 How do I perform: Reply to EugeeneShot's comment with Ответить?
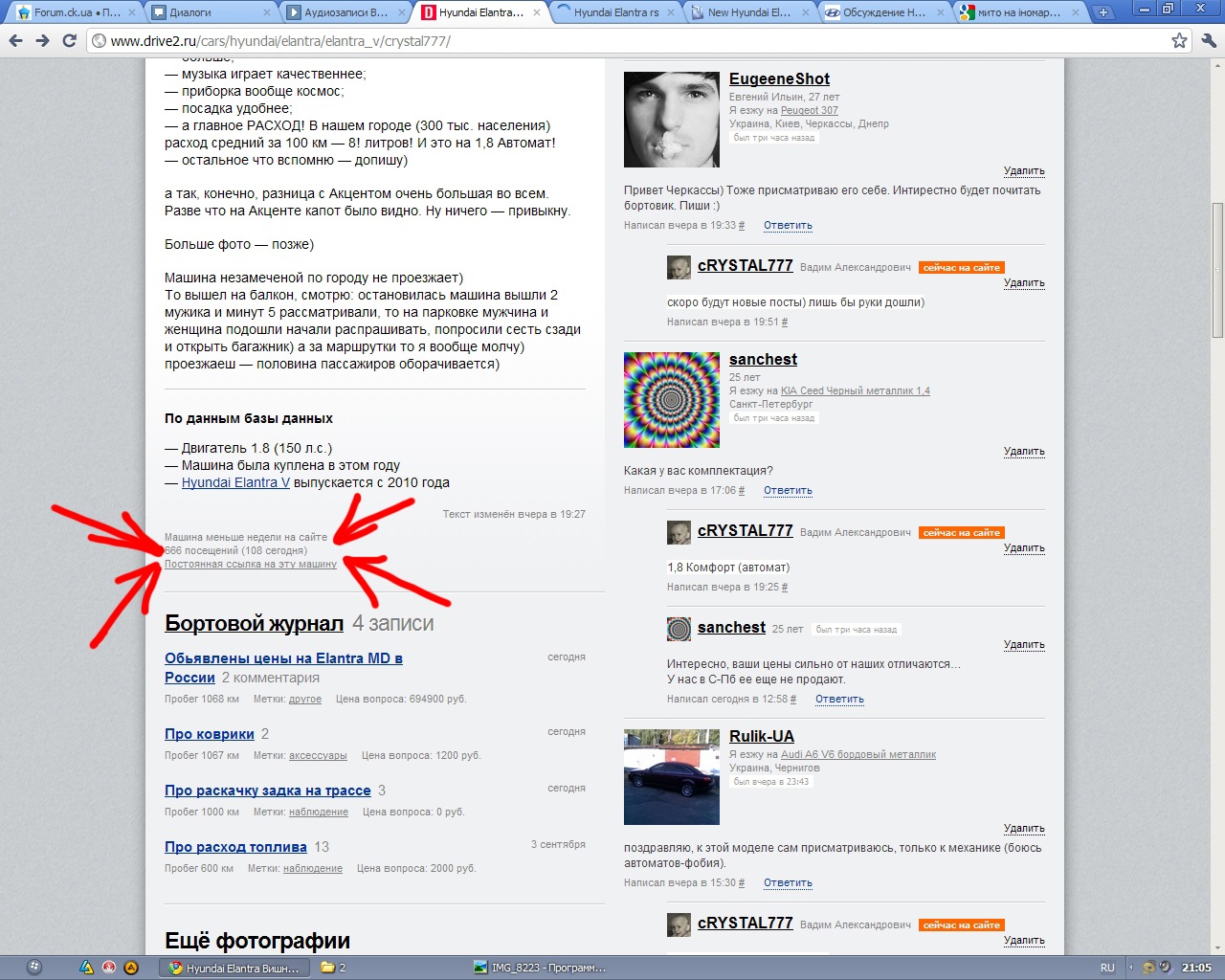[x=788, y=226]
